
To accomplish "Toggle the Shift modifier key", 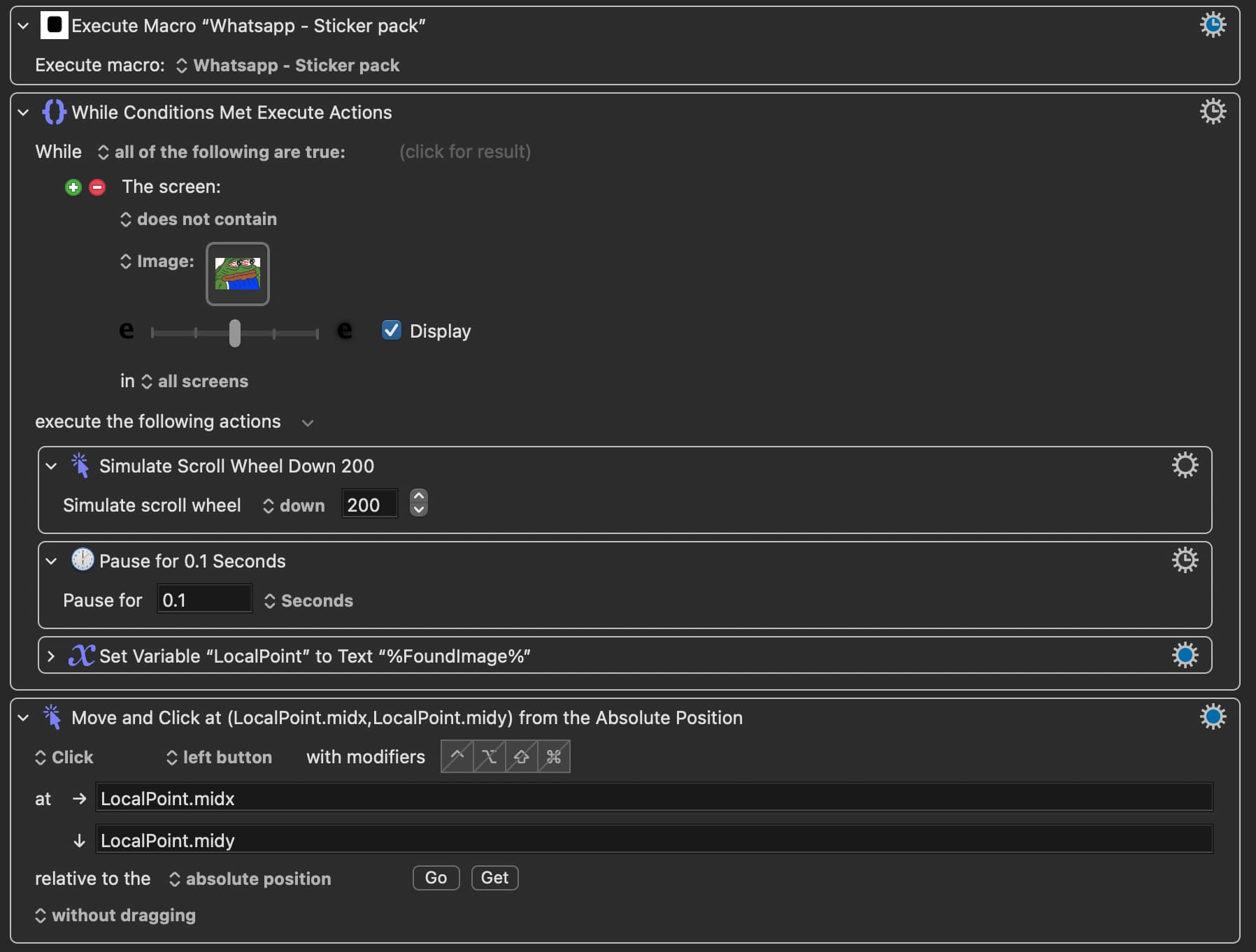I will click(x=522, y=757).
